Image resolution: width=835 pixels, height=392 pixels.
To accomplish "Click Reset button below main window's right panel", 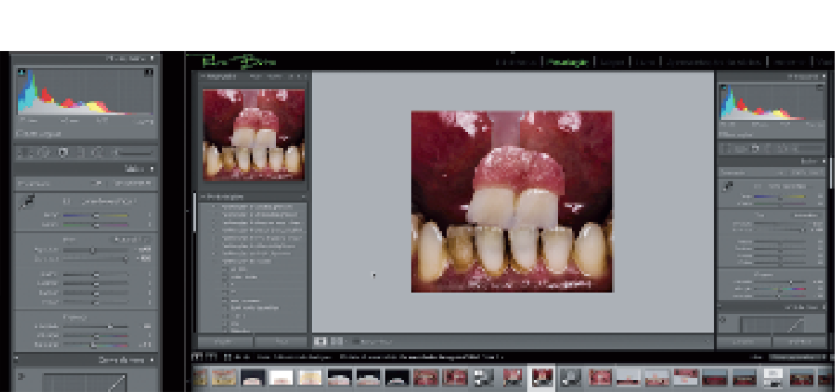I will point(800,342).
